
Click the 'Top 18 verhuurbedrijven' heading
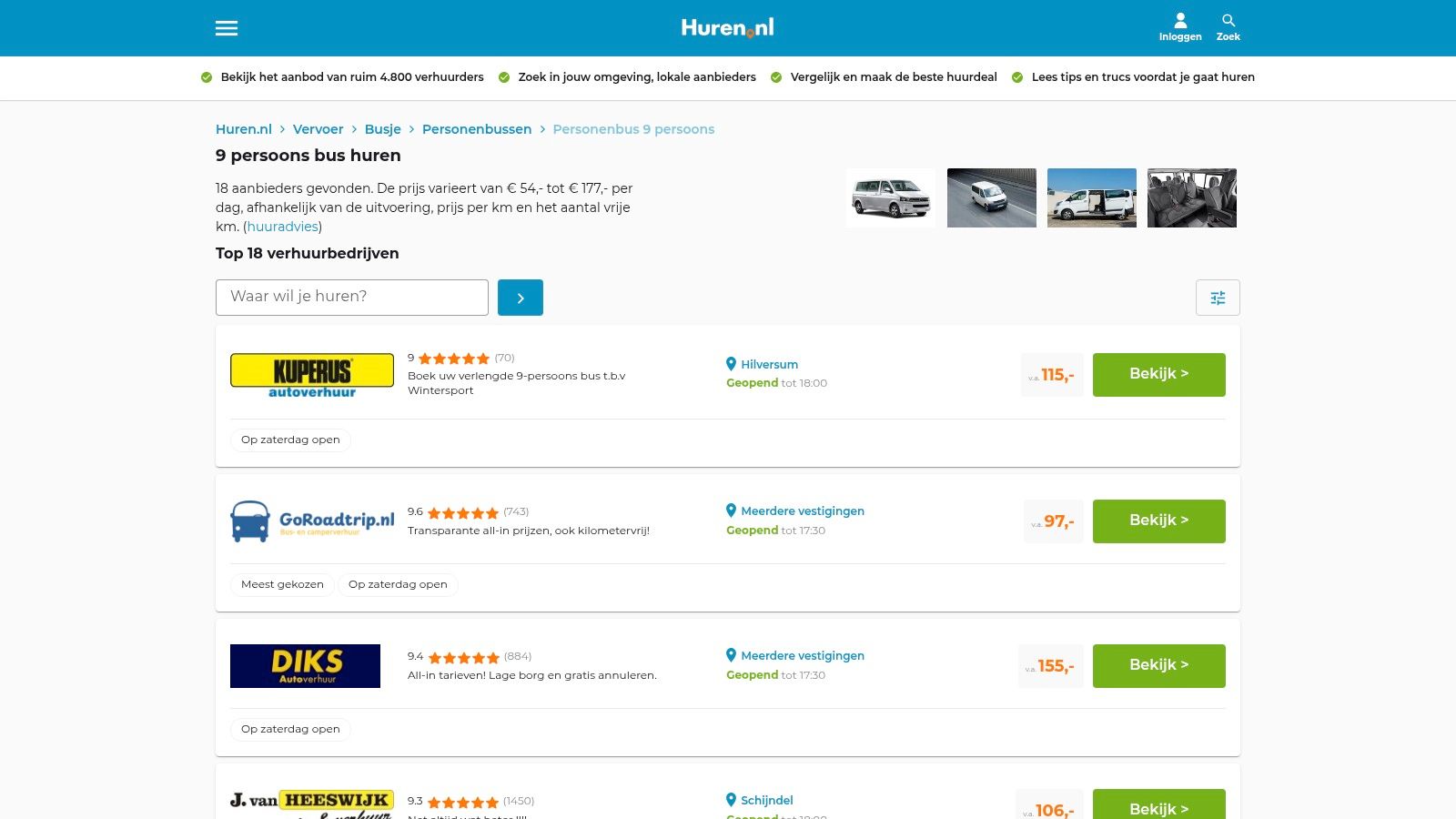(308, 254)
